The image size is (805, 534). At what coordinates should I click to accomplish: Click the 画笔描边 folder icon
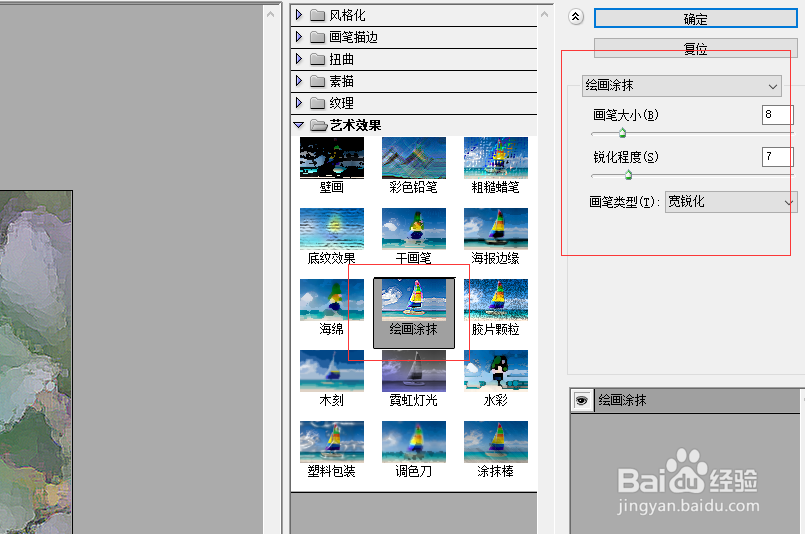pos(318,37)
